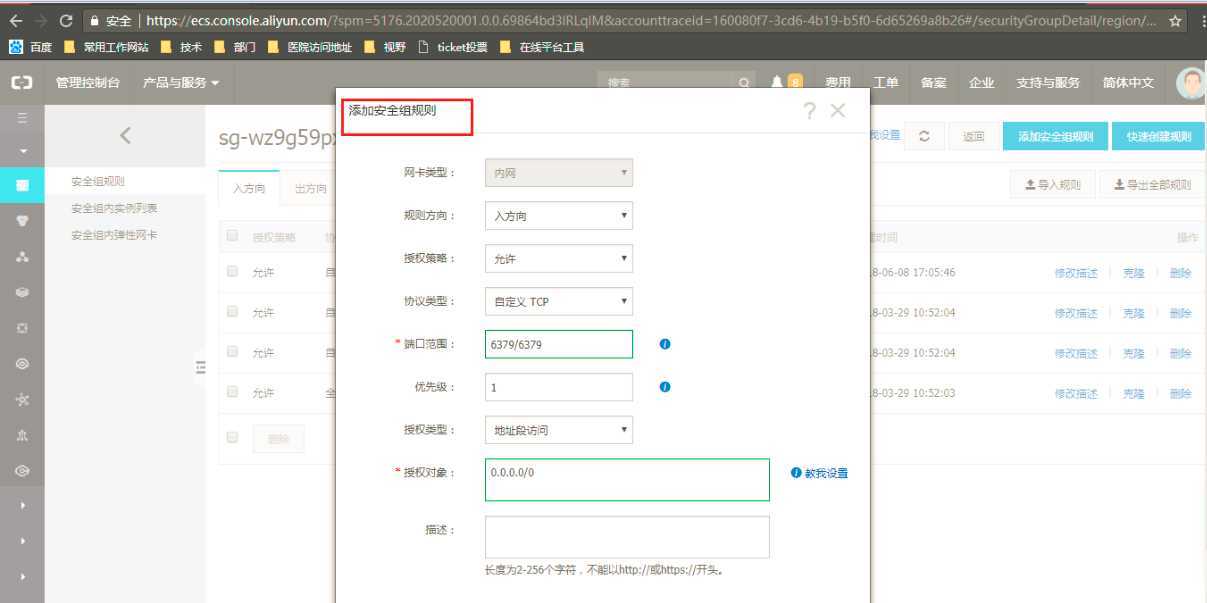Close the 添加安全组规则 dialog with X
Screen dimensions: 1207x603
(x=838, y=111)
